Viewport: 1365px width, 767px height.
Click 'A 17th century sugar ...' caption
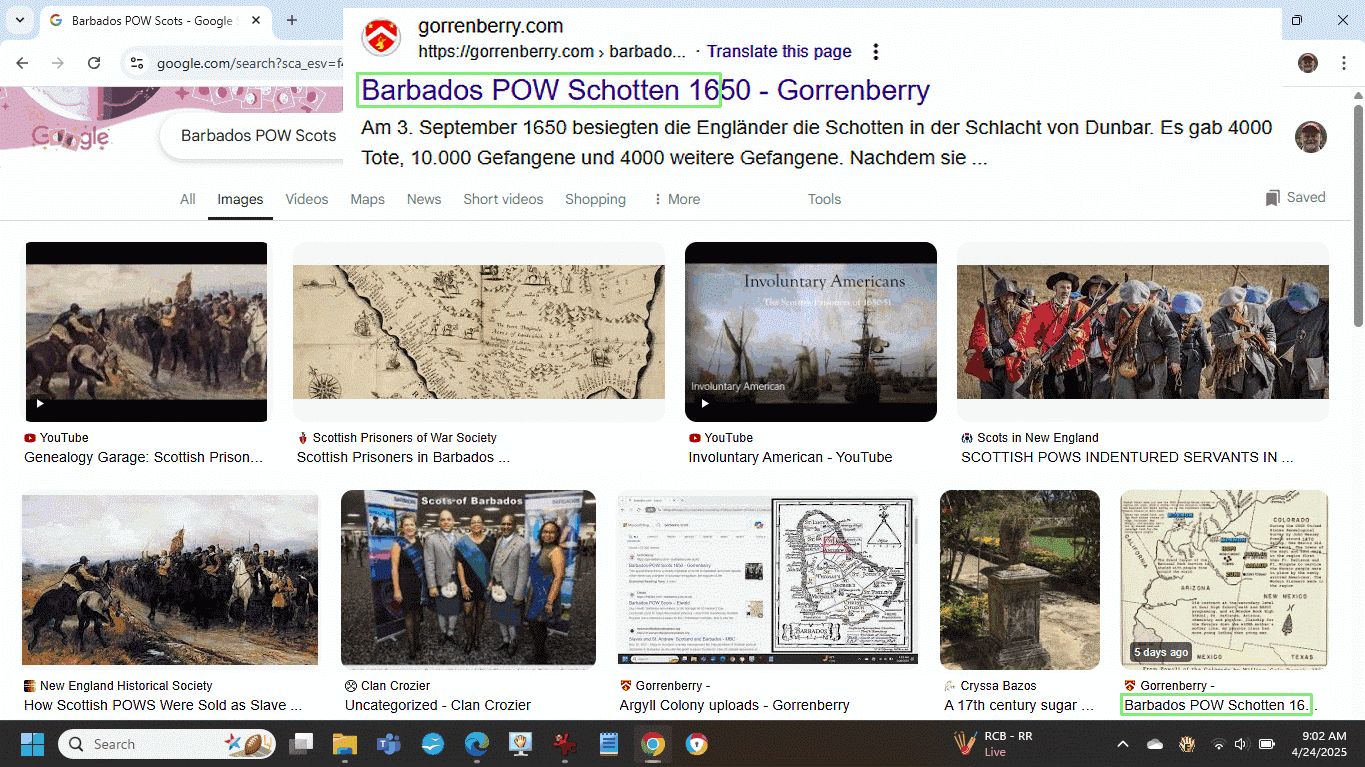pos(1019,705)
